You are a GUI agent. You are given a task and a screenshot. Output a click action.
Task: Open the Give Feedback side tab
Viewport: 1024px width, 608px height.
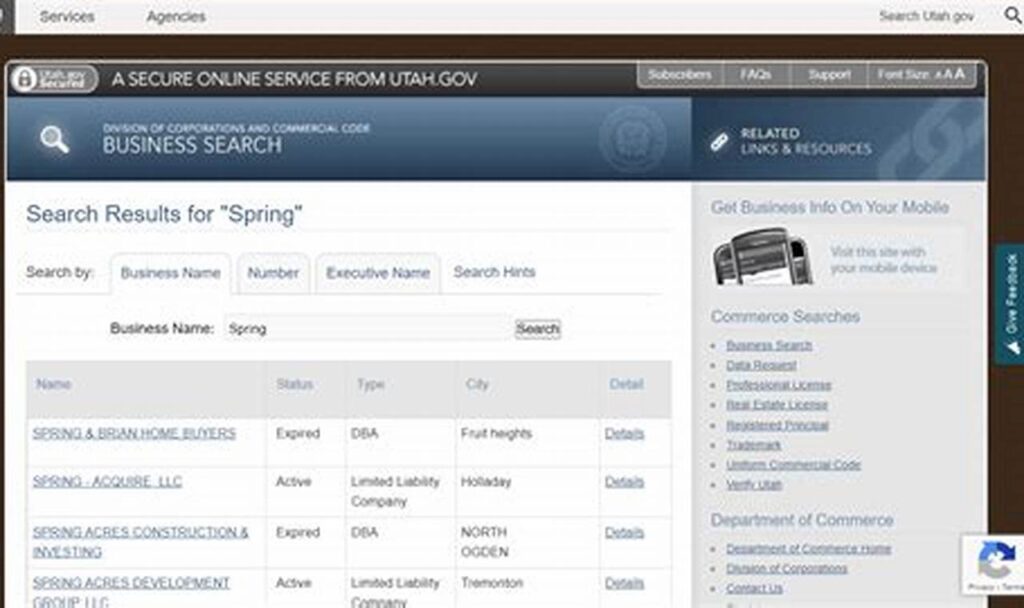[x=1010, y=304]
